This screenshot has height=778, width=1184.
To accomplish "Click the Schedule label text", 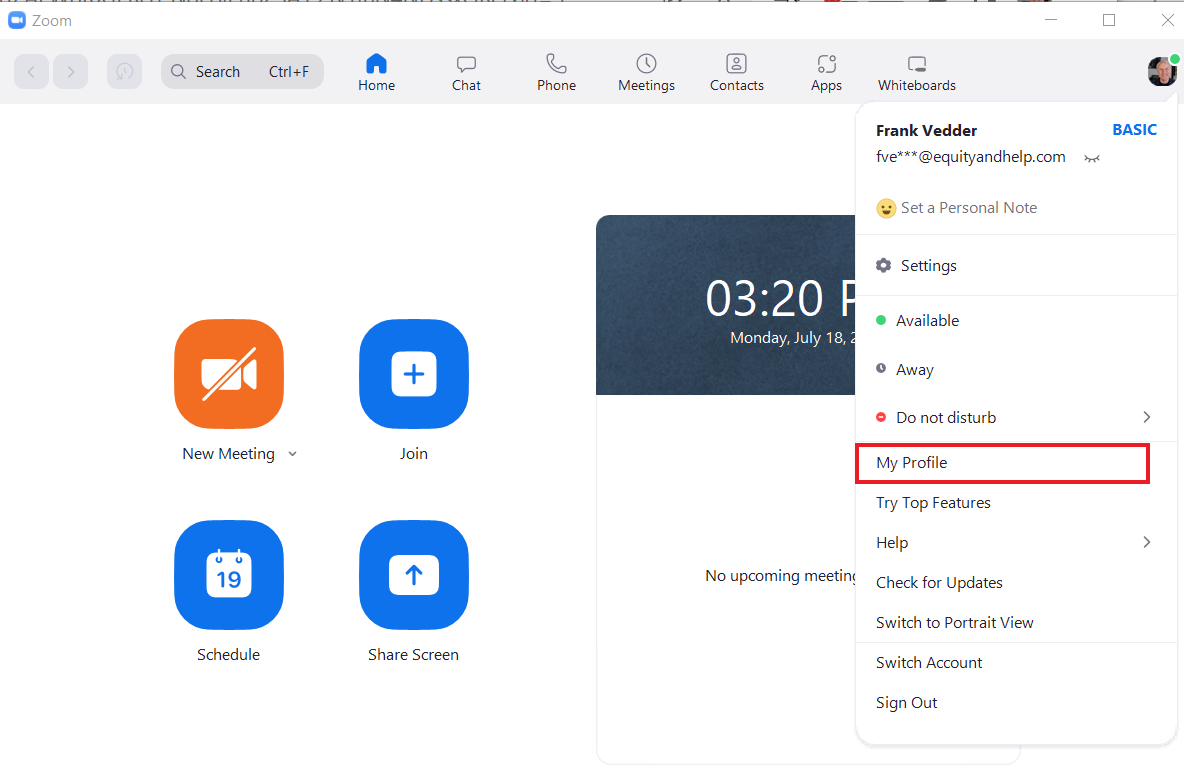I will click(x=229, y=655).
